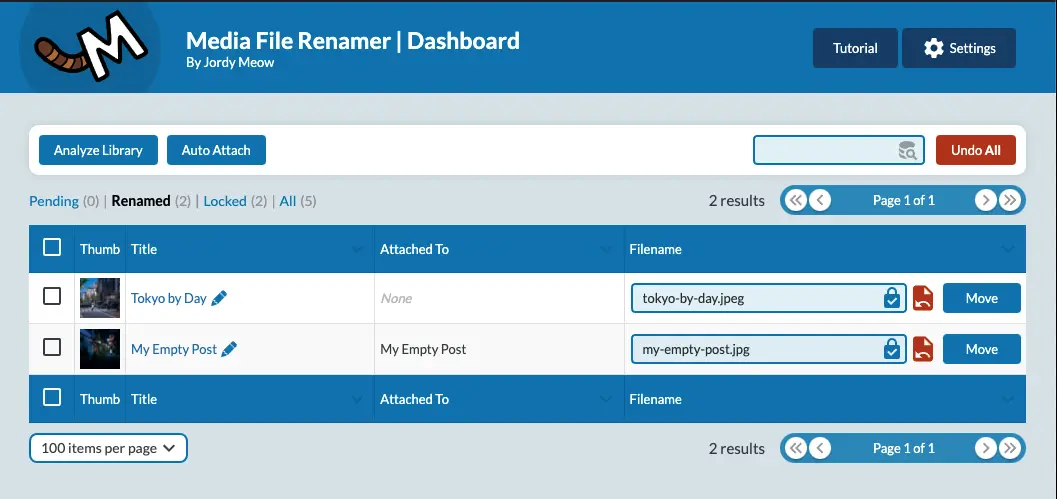Expand the Attached To column chevron in top header
This screenshot has width=1057, height=499.
click(x=605, y=249)
